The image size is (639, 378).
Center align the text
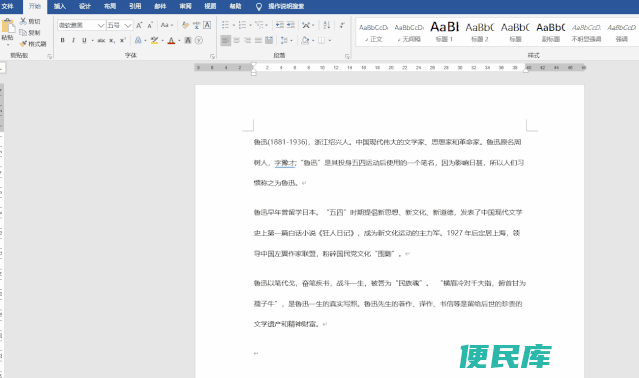point(236,40)
